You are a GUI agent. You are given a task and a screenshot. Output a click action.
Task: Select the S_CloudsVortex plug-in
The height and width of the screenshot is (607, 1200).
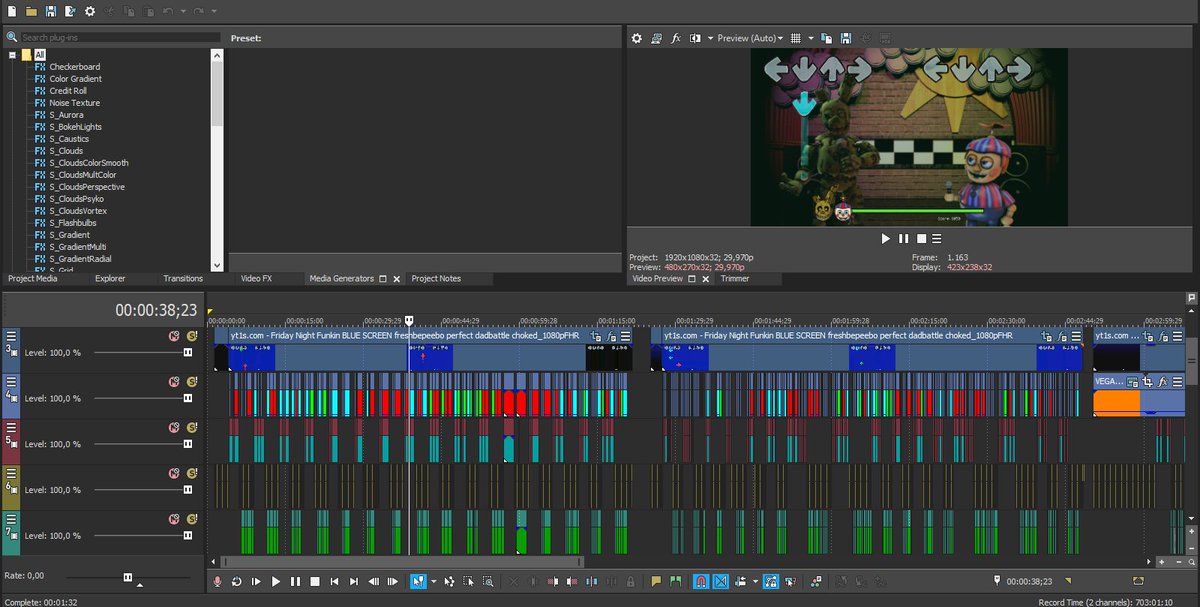coord(78,211)
